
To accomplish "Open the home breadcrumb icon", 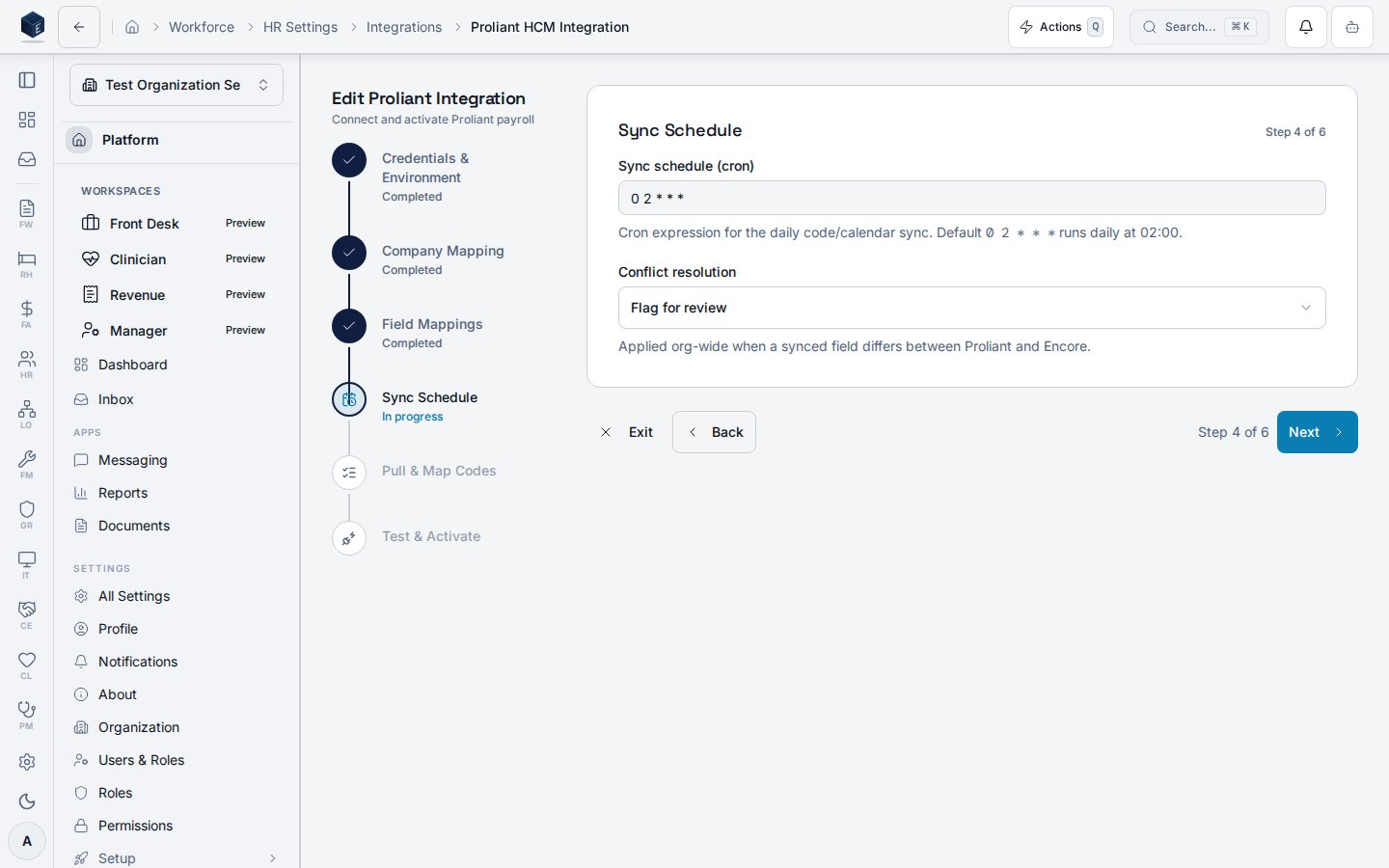I will (132, 27).
